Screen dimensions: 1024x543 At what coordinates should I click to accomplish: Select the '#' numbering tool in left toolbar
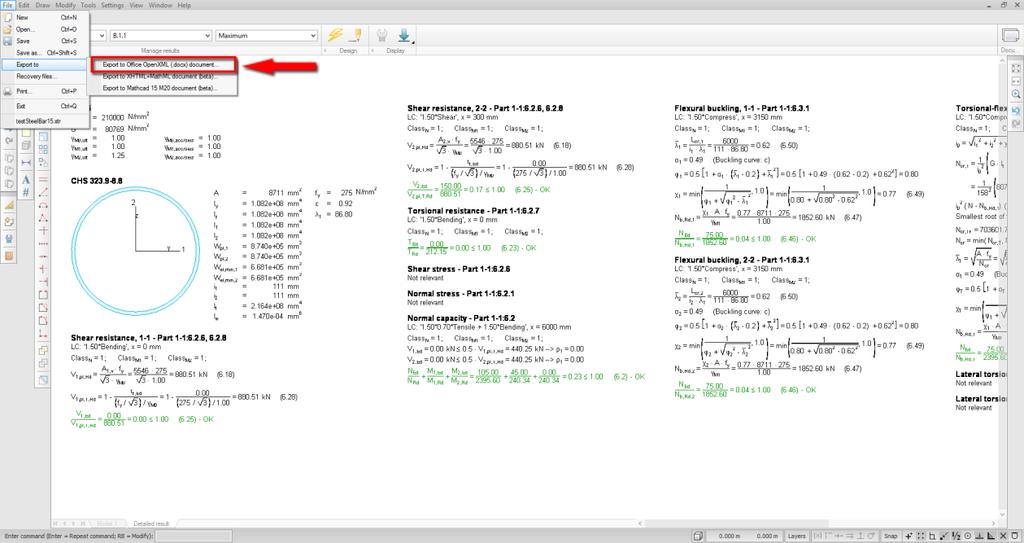click(x=25, y=192)
